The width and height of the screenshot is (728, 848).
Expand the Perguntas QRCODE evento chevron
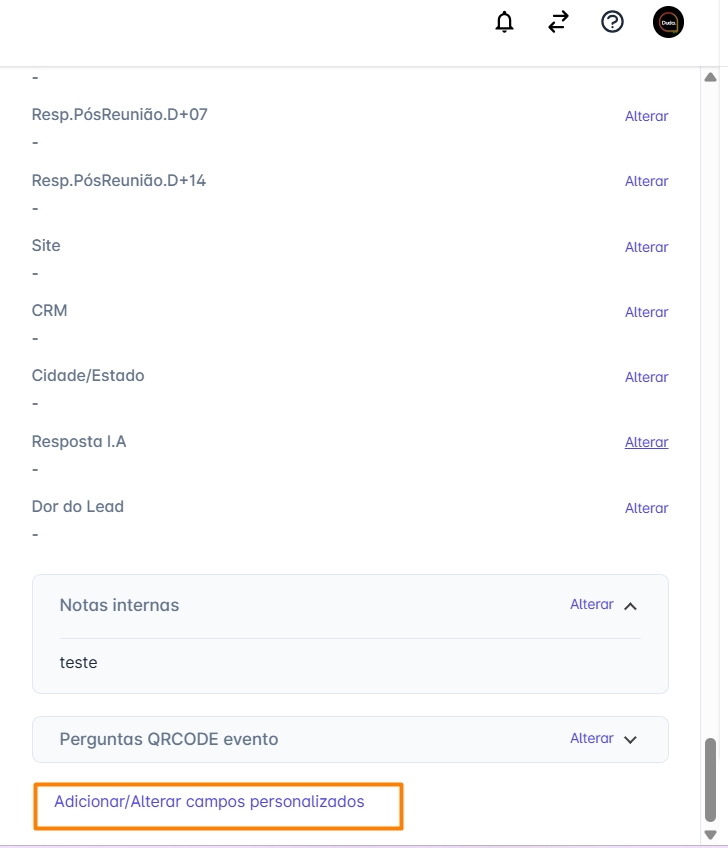click(x=630, y=740)
